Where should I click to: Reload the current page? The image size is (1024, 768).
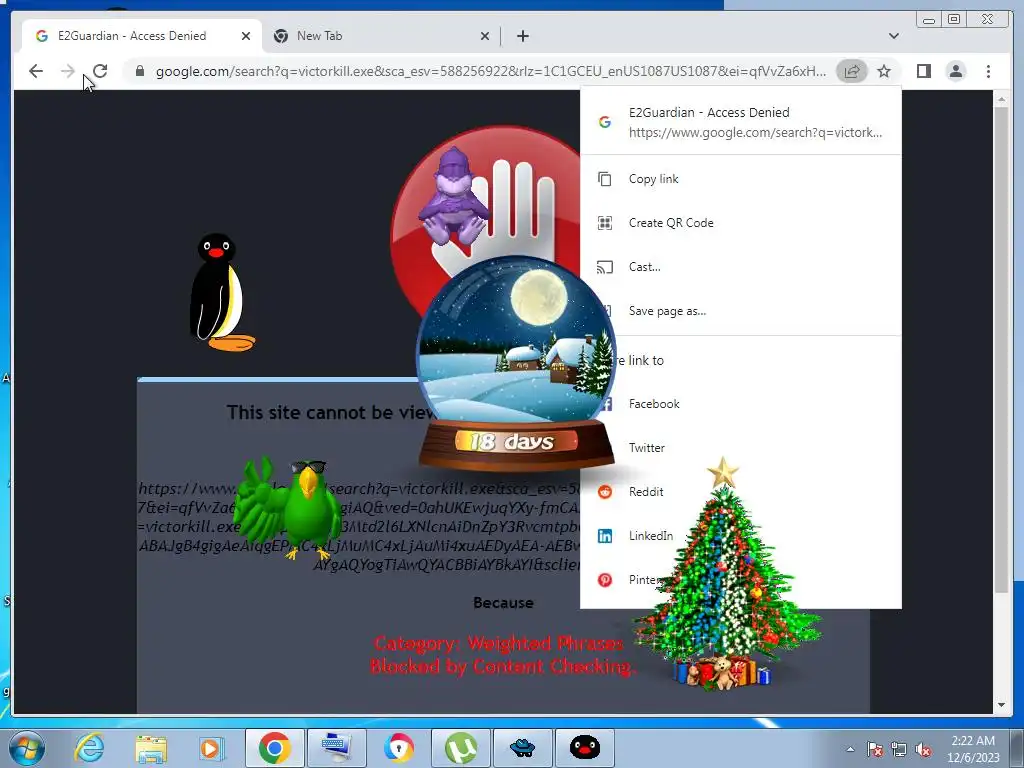click(x=99, y=71)
